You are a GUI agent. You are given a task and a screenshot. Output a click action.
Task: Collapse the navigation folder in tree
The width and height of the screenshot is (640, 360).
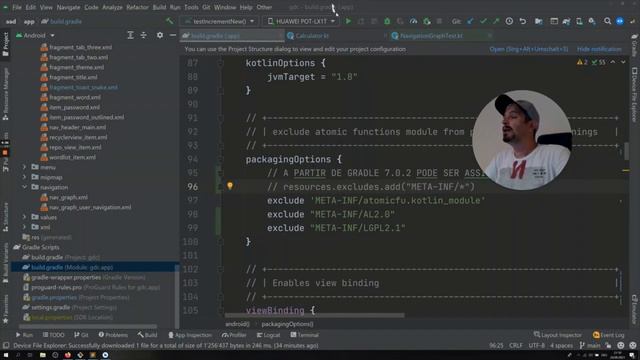(24, 187)
